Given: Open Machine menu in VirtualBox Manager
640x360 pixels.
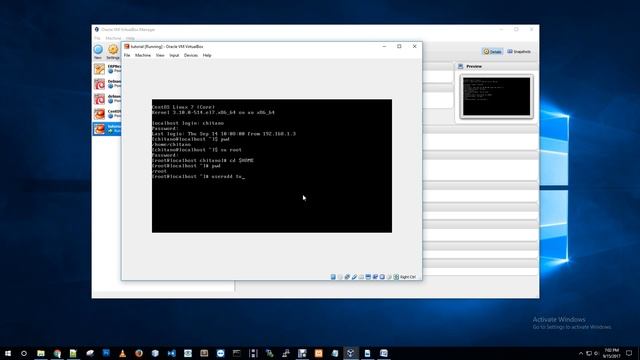Looking at the screenshot, I should pyautogui.click(x=113, y=38).
